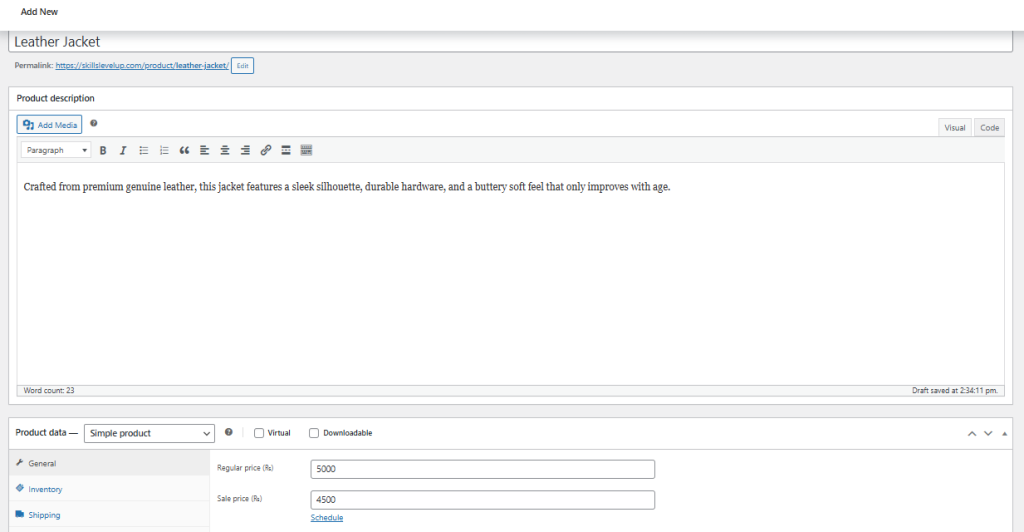1024x532 pixels.
Task: Insert a numbered list
Action: 164,150
